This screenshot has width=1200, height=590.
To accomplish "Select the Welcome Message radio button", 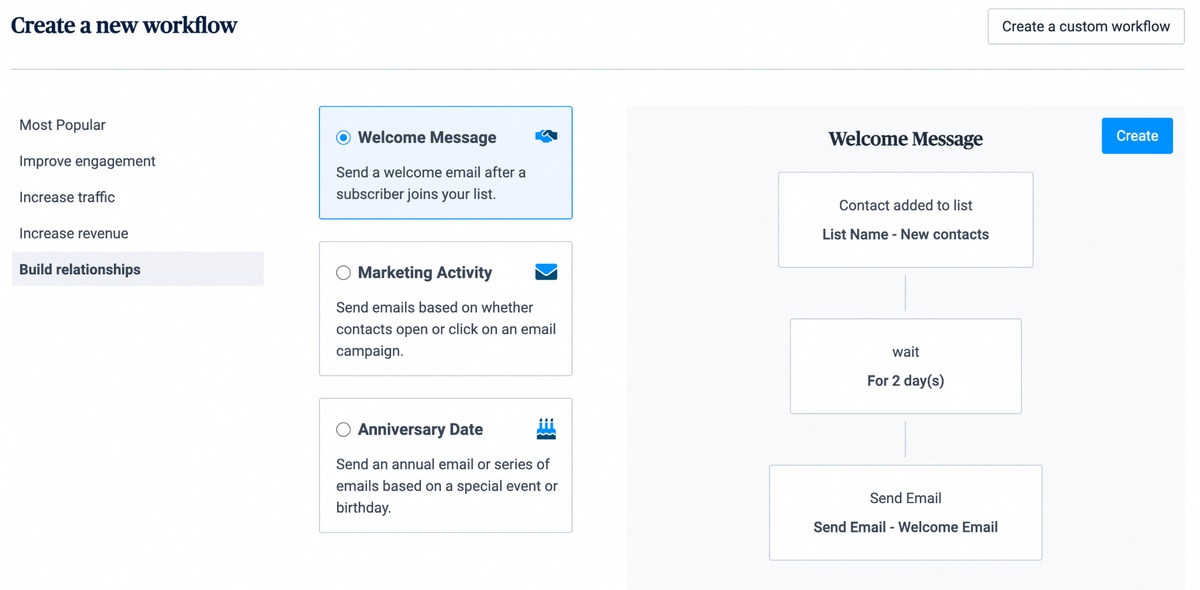I will 343,137.
